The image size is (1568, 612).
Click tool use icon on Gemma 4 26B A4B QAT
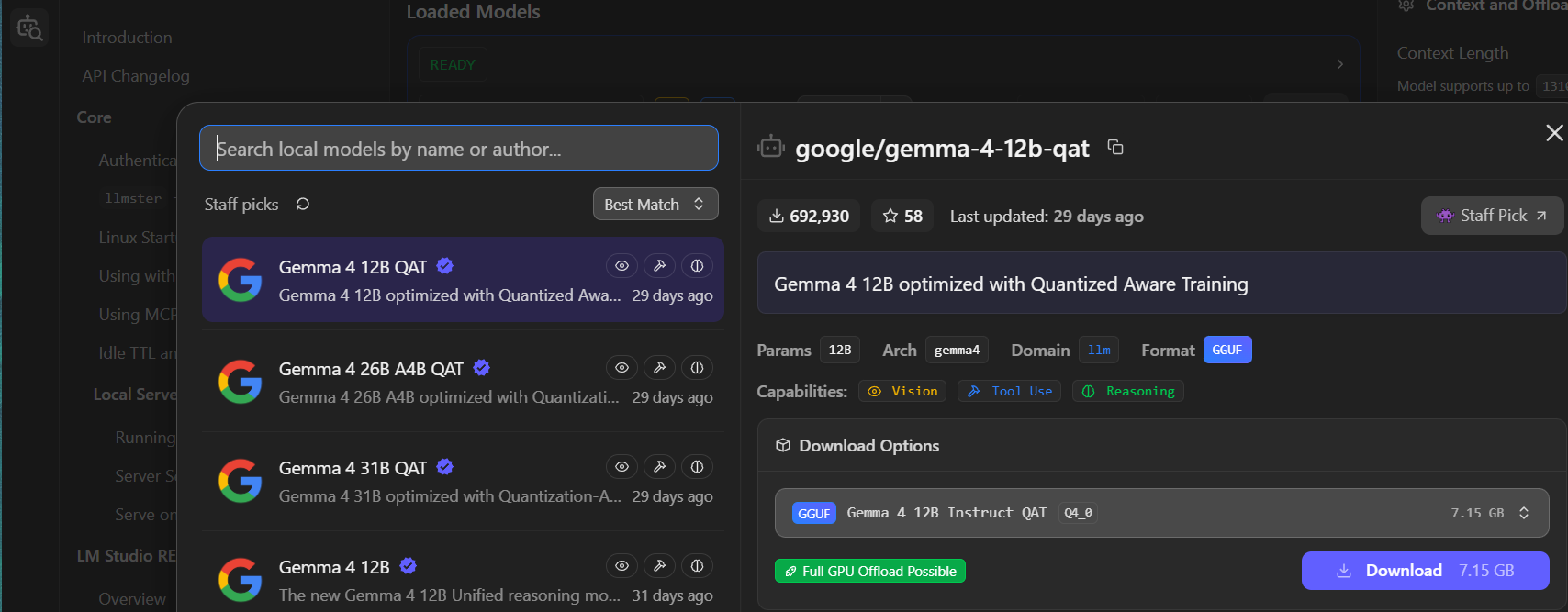coord(659,368)
